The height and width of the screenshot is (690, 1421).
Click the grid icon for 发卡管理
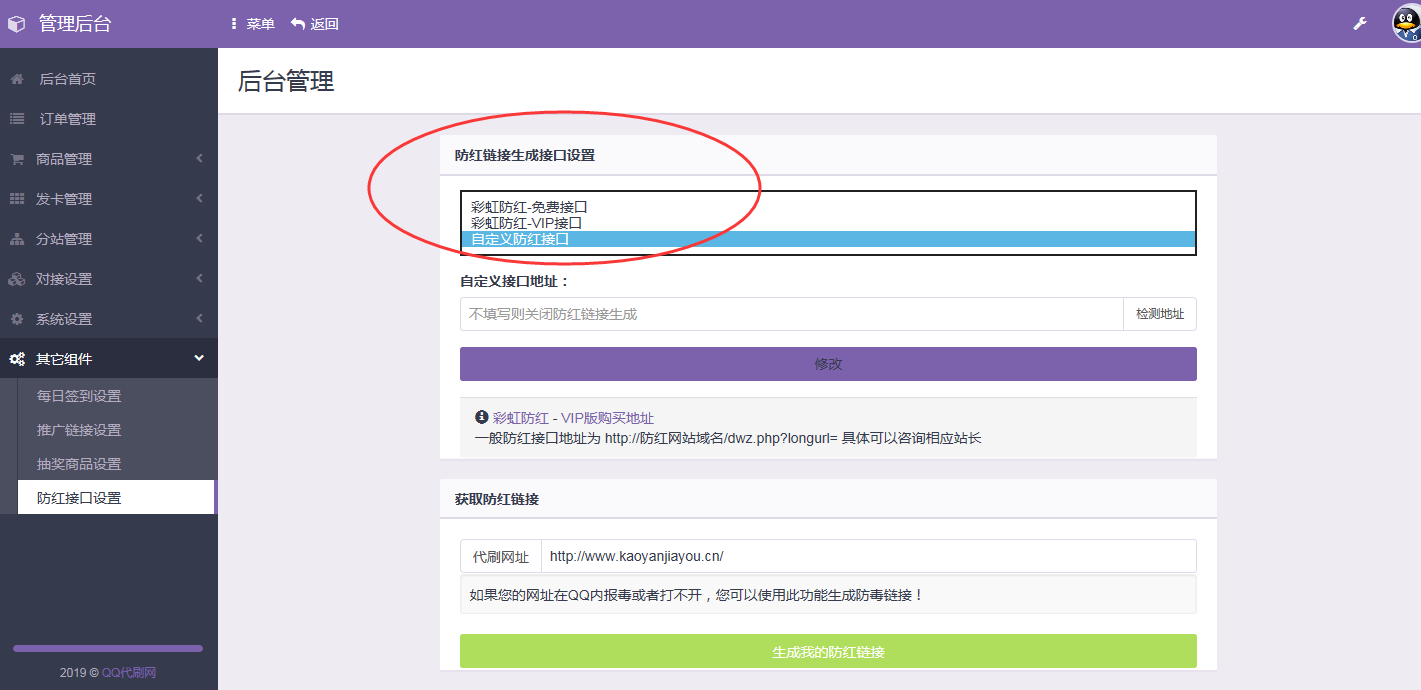tap(17, 199)
